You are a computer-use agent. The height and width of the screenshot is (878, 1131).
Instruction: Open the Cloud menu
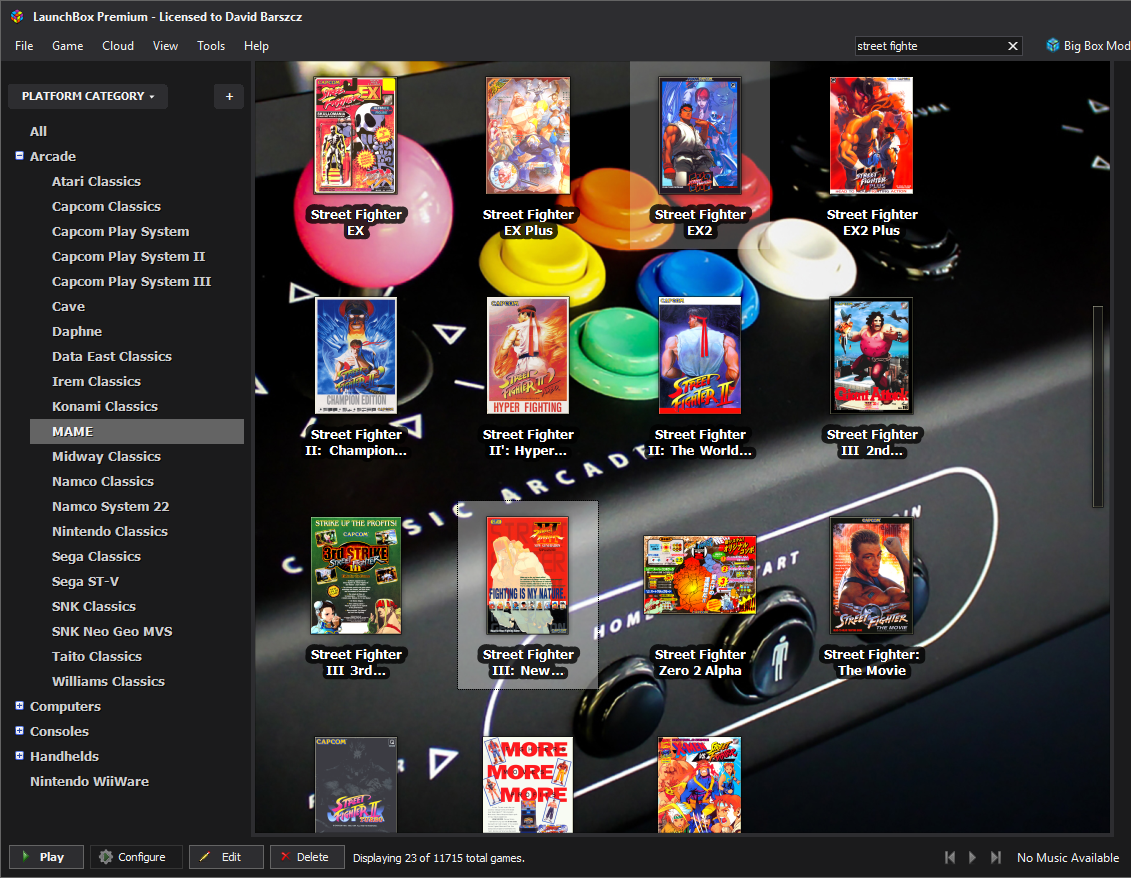click(118, 46)
